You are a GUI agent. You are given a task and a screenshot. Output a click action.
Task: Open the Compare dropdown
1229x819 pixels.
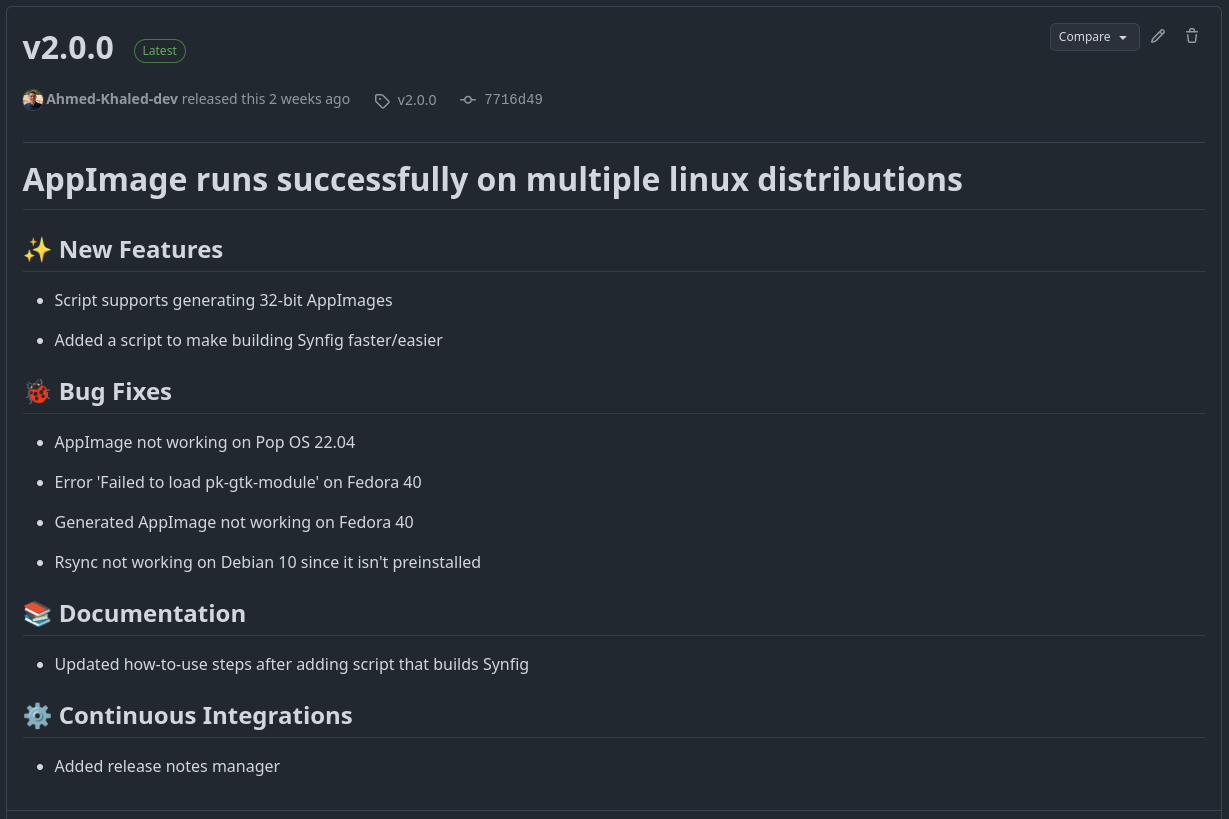pyautogui.click(x=1094, y=37)
